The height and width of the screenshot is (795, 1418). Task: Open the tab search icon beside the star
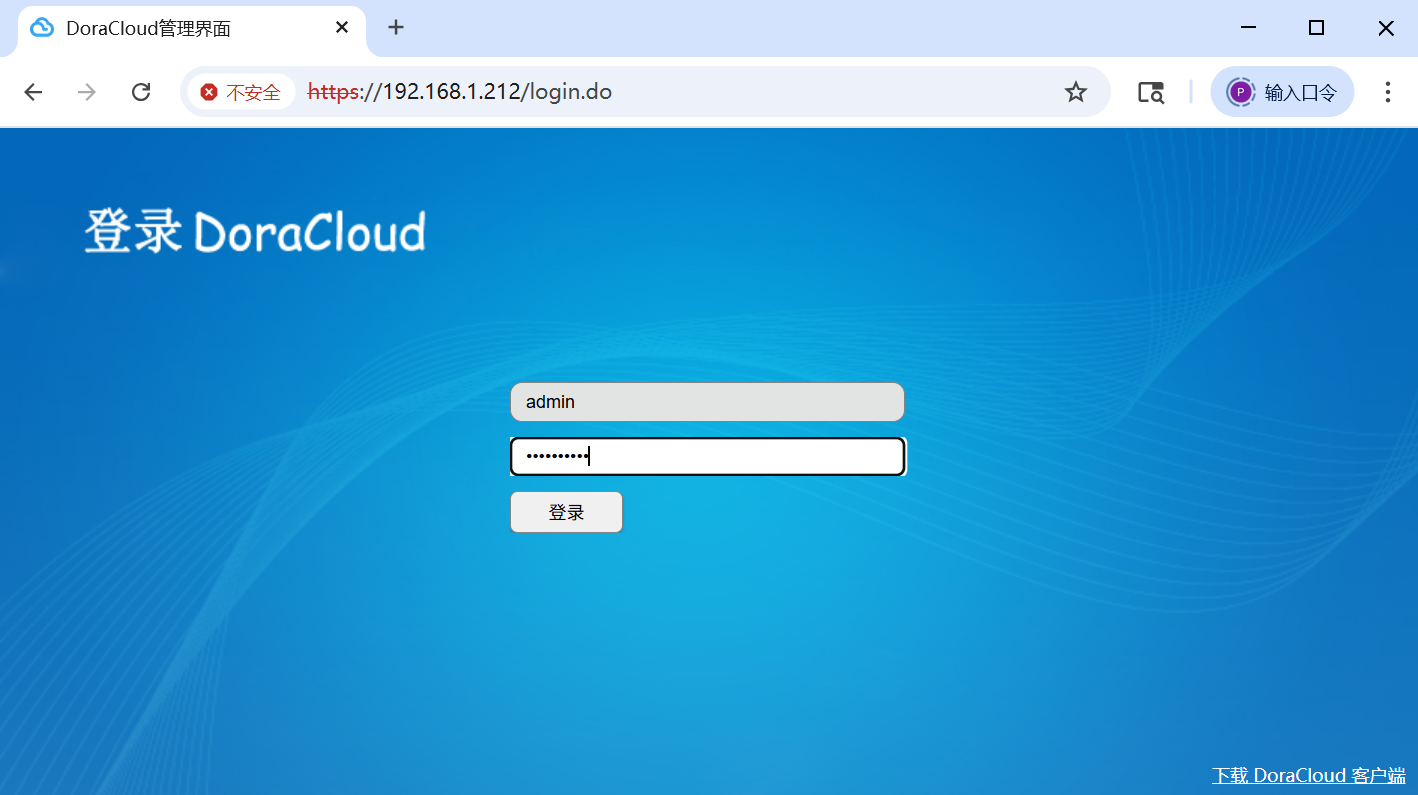click(1151, 92)
